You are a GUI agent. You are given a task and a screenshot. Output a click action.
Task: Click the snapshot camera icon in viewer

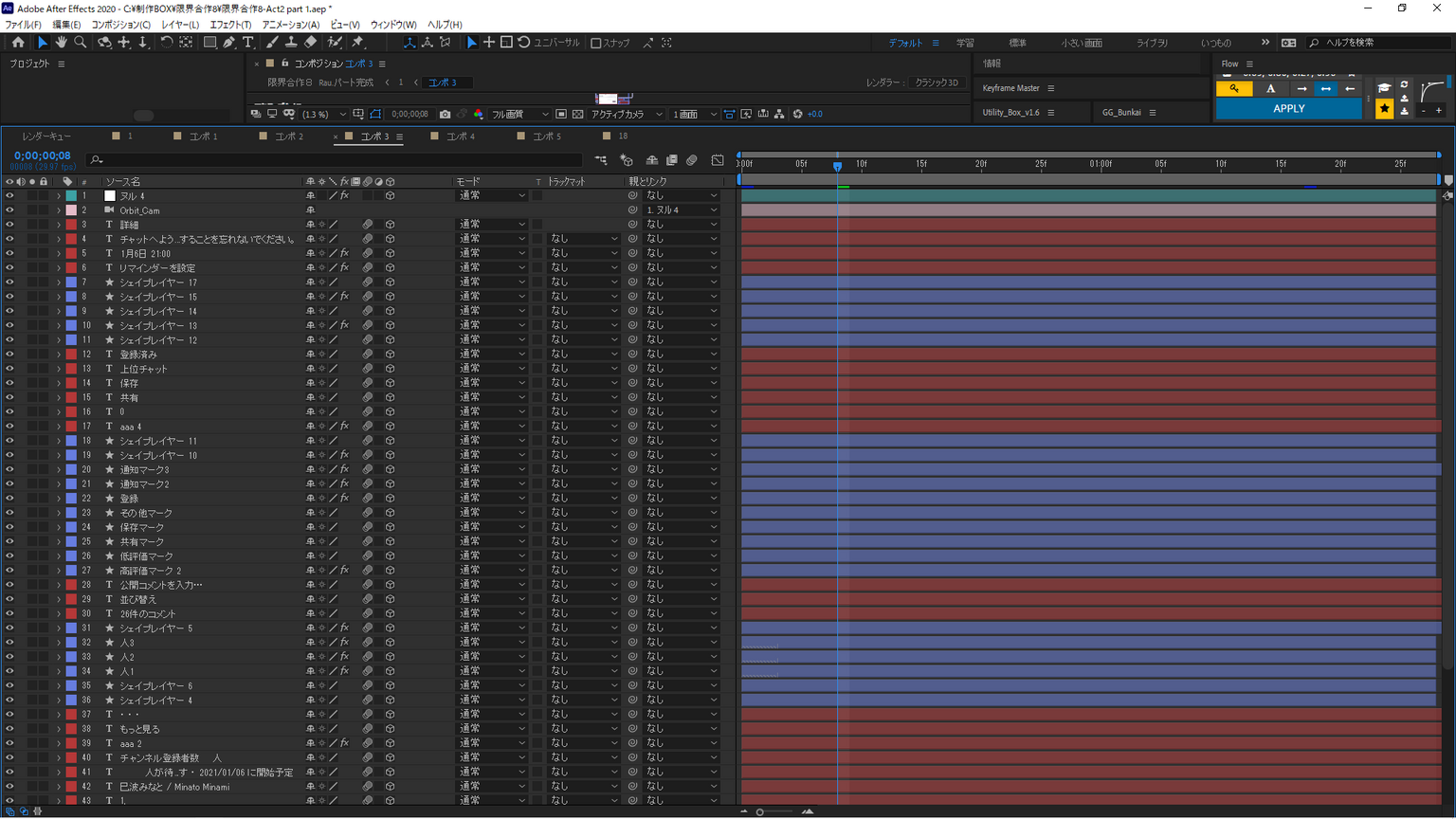point(445,114)
